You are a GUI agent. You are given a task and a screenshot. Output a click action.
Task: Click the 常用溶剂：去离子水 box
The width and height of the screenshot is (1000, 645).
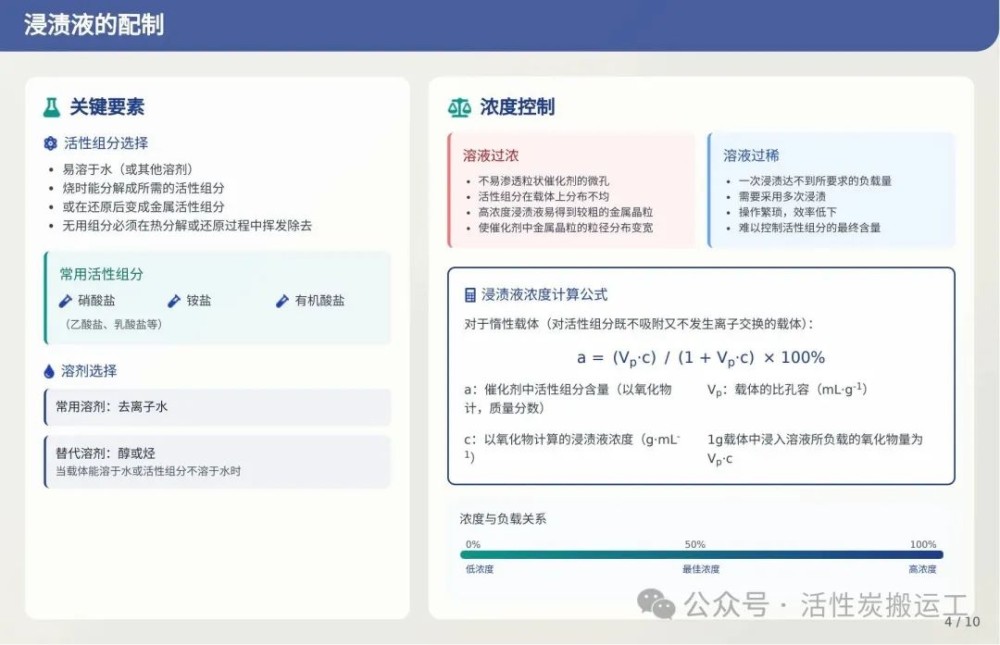tap(217, 407)
